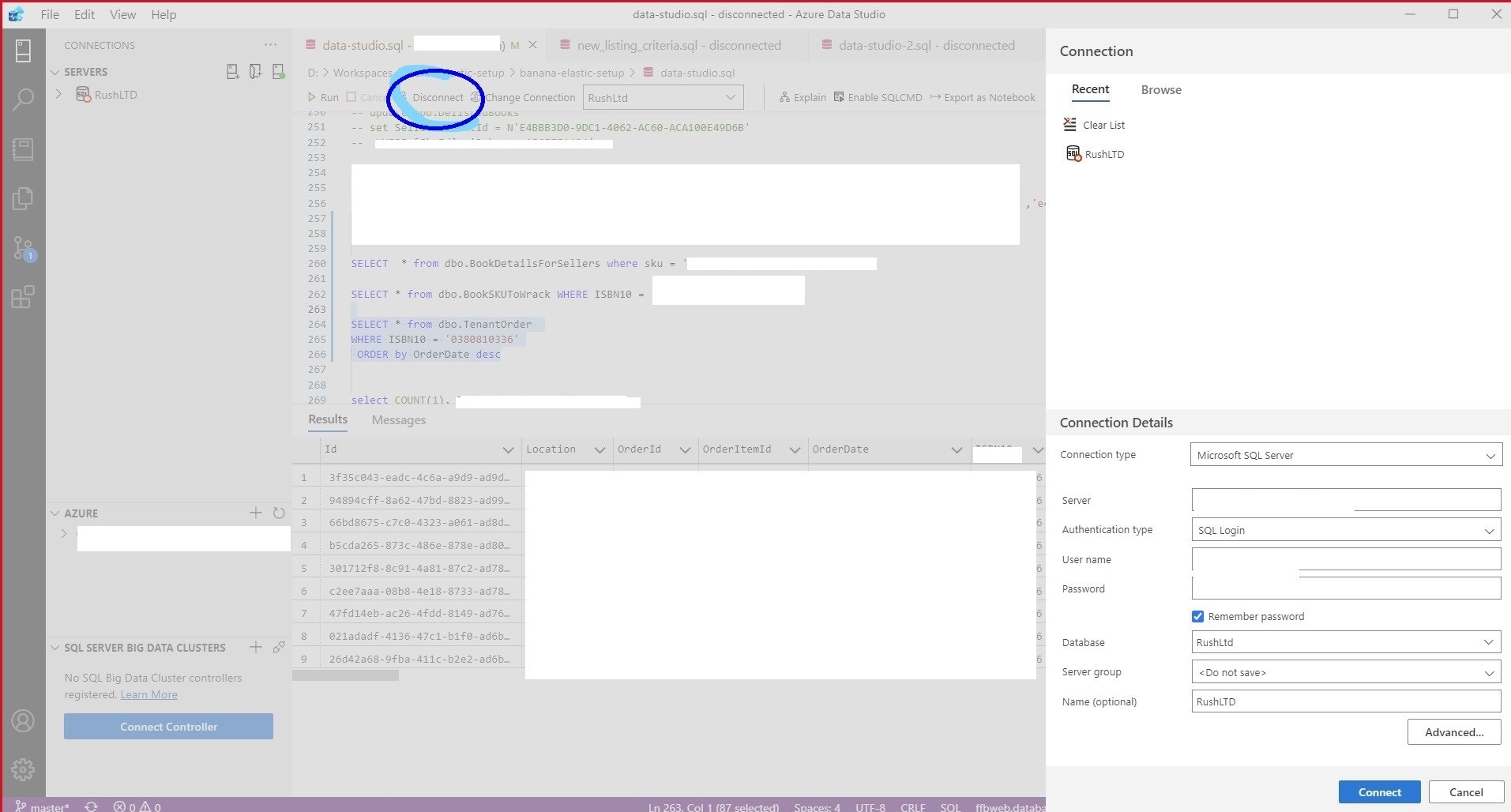Open the Extensions view in the activity bar
Viewport: 1511px width, 812px height.
point(23,296)
